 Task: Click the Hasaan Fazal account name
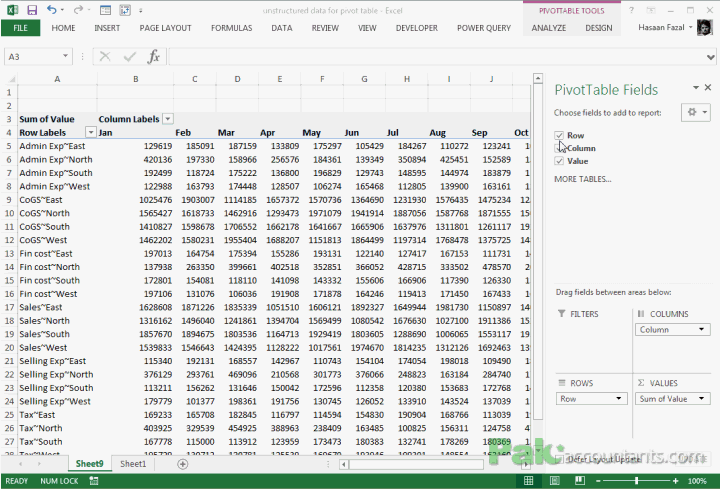(x=661, y=28)
